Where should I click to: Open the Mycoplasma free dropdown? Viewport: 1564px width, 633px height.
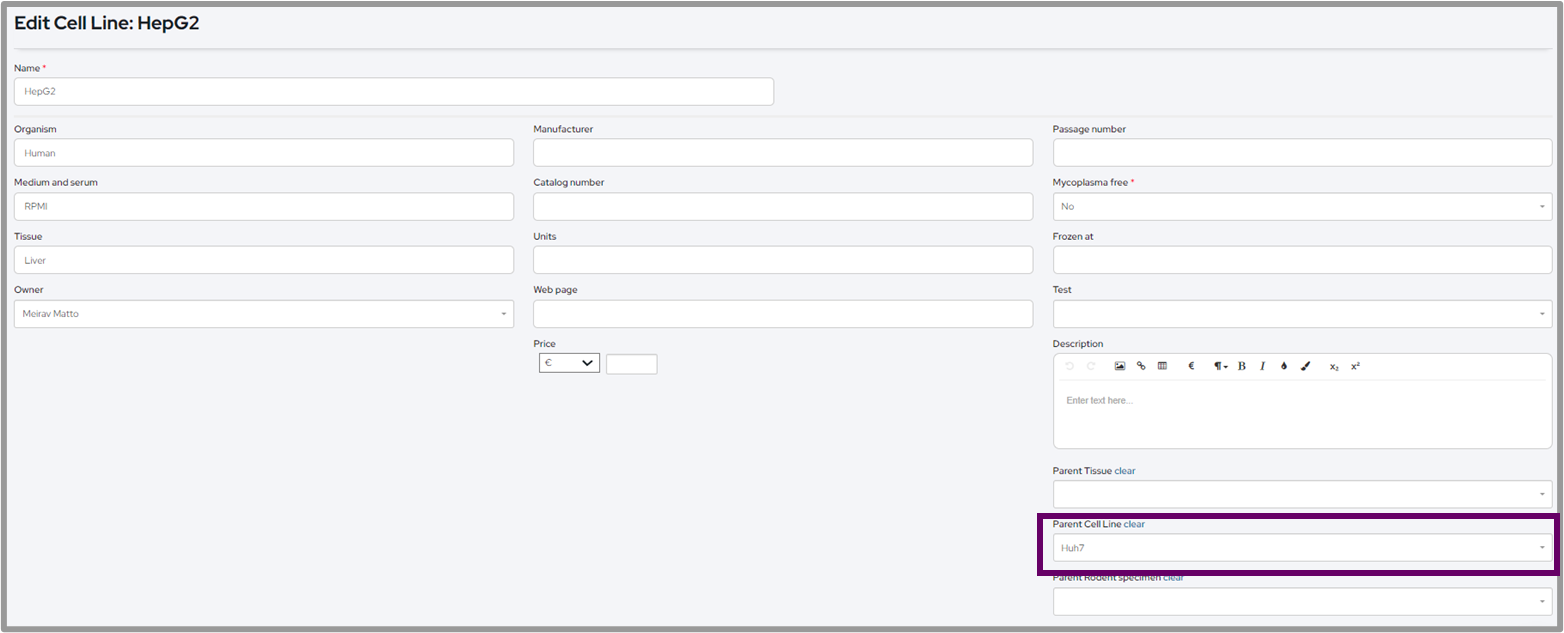pyautogui.click(x=1302, y=206)
